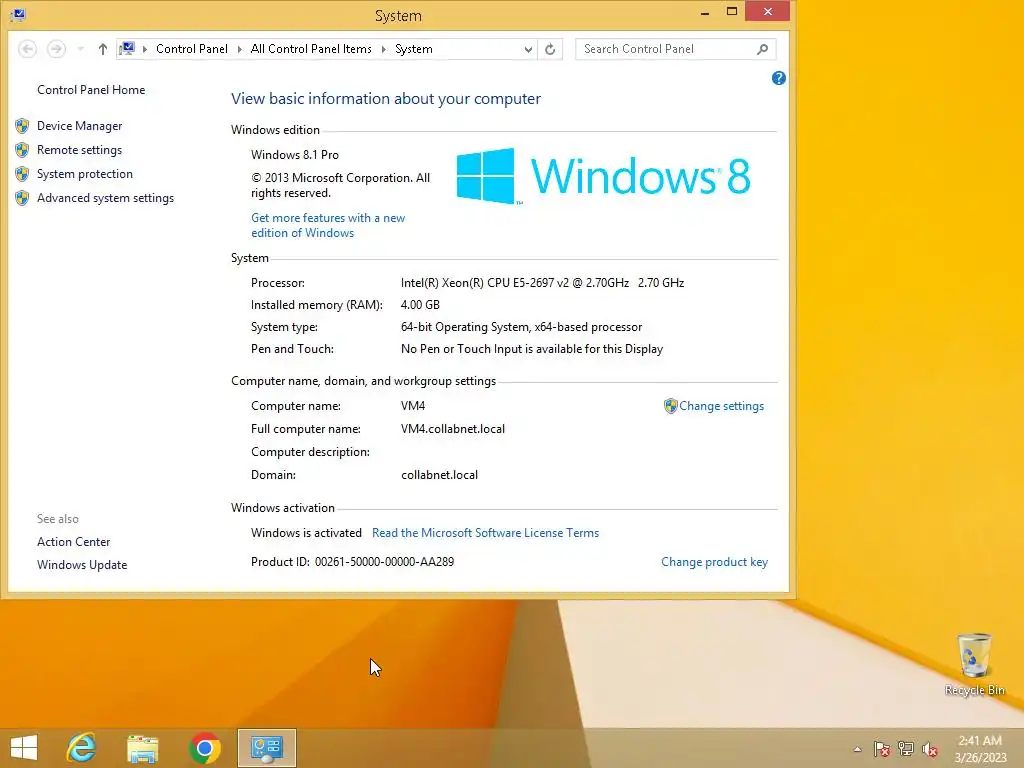The image size is (1024, 768).
Task: Open the help question mark icon
Action: click(778, 78)
